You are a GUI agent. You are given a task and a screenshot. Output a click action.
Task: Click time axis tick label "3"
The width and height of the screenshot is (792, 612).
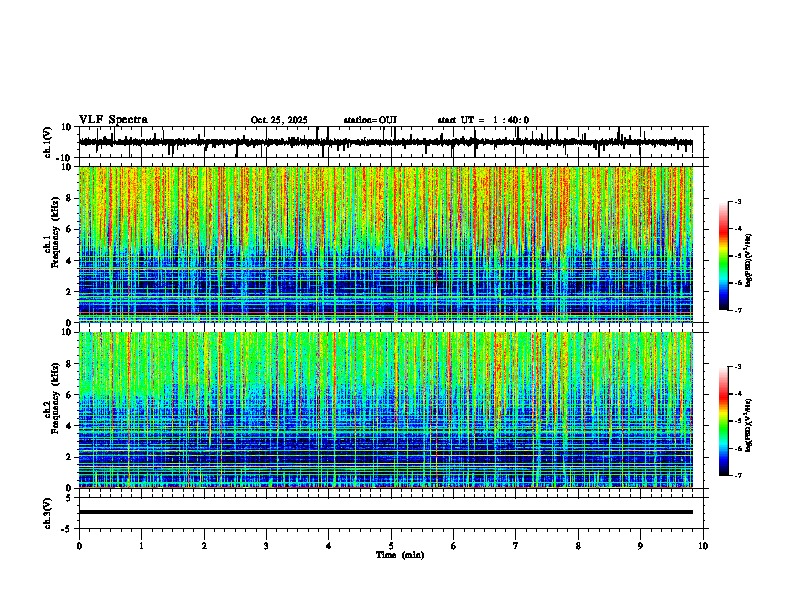[266, 546]
